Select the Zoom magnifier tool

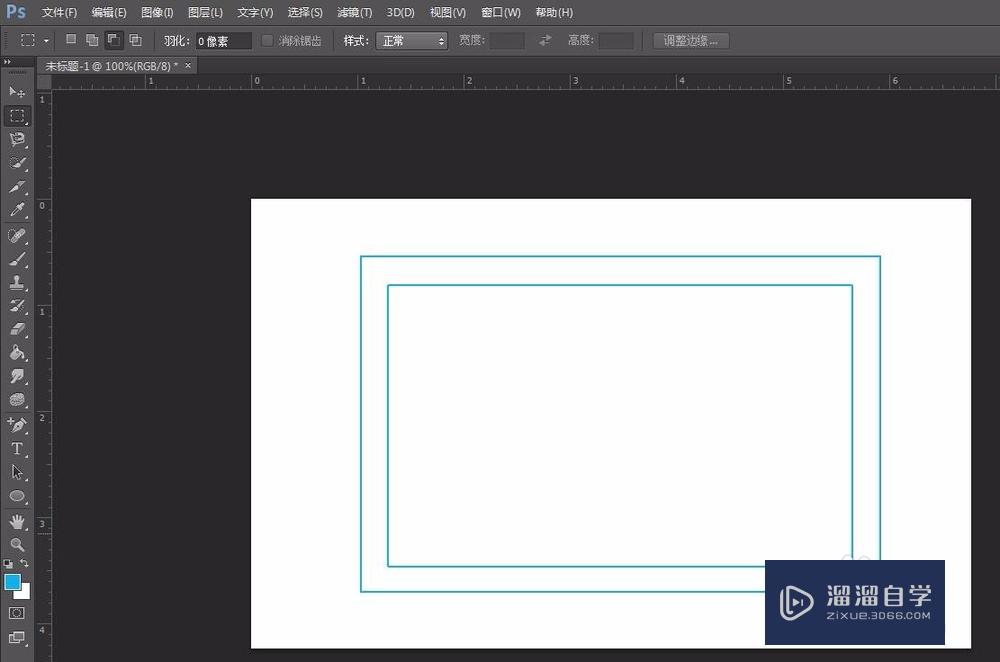17,545
